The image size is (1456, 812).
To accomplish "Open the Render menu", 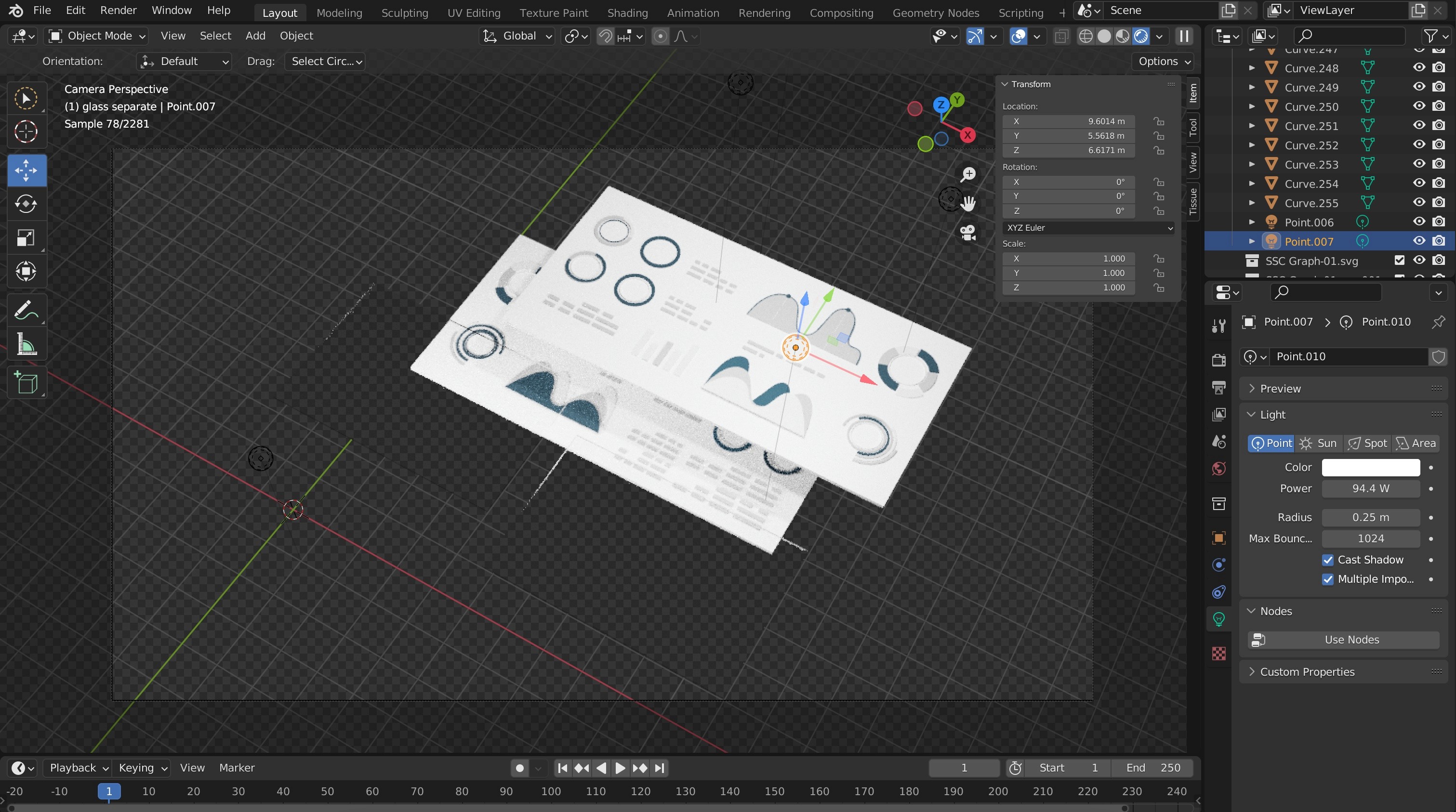I will pos(118,10).
